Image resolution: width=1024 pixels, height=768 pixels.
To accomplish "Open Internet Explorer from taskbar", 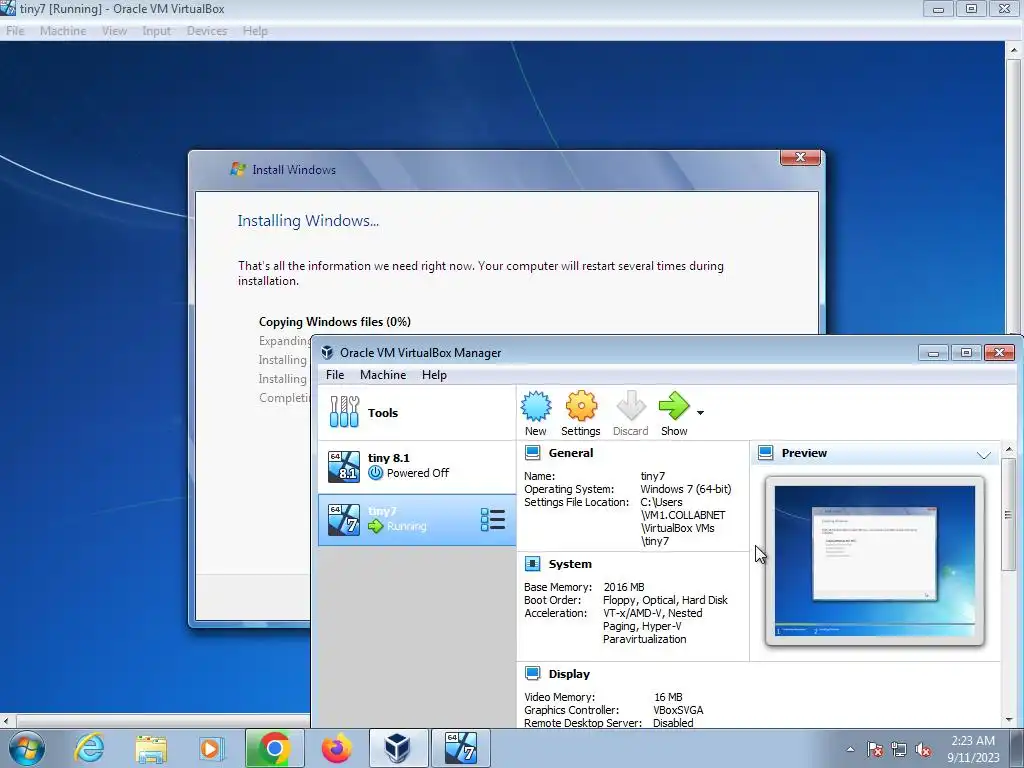I will coord(89,748).
